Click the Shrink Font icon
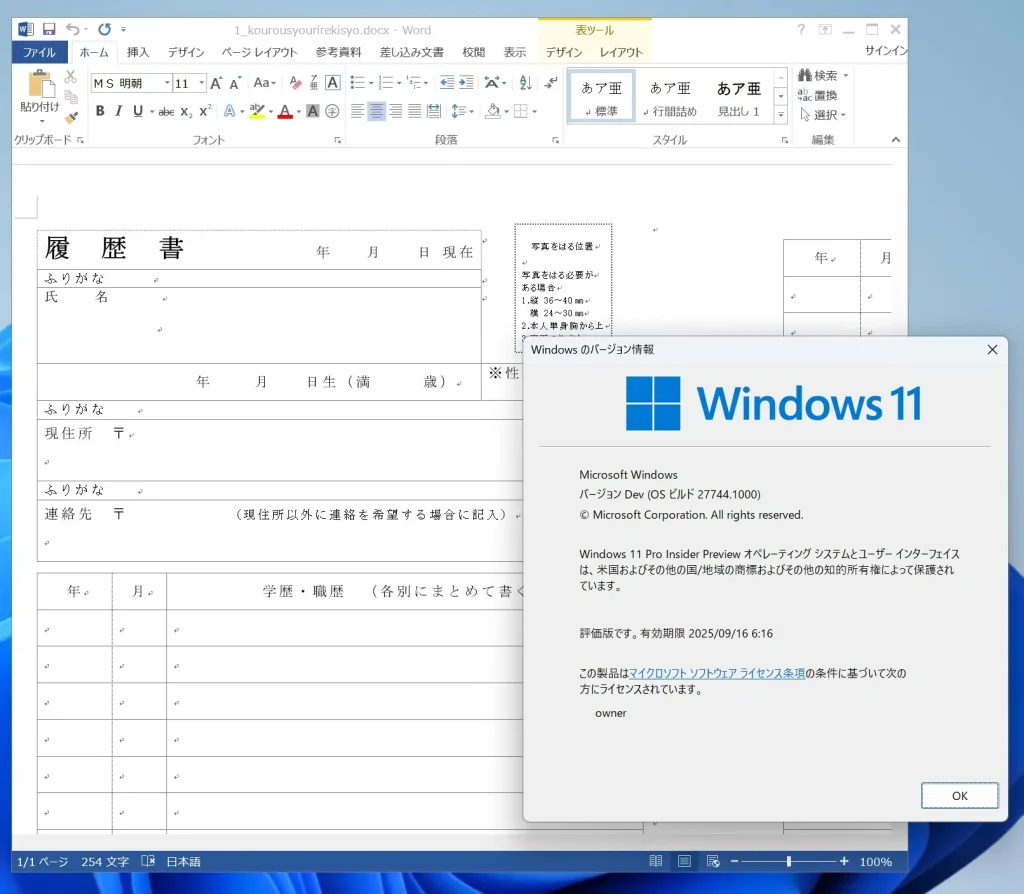 tap(236, 83)
